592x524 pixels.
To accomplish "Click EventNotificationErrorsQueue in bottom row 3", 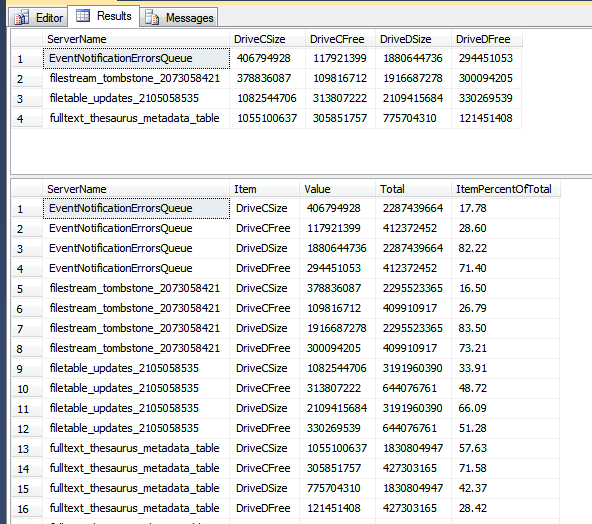I will point(136,248).
